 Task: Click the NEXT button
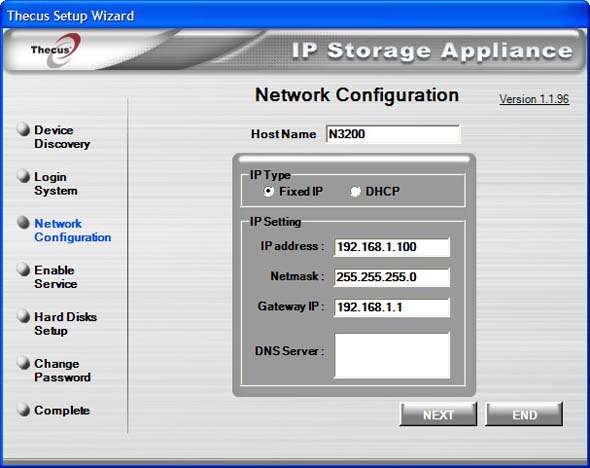438,415
